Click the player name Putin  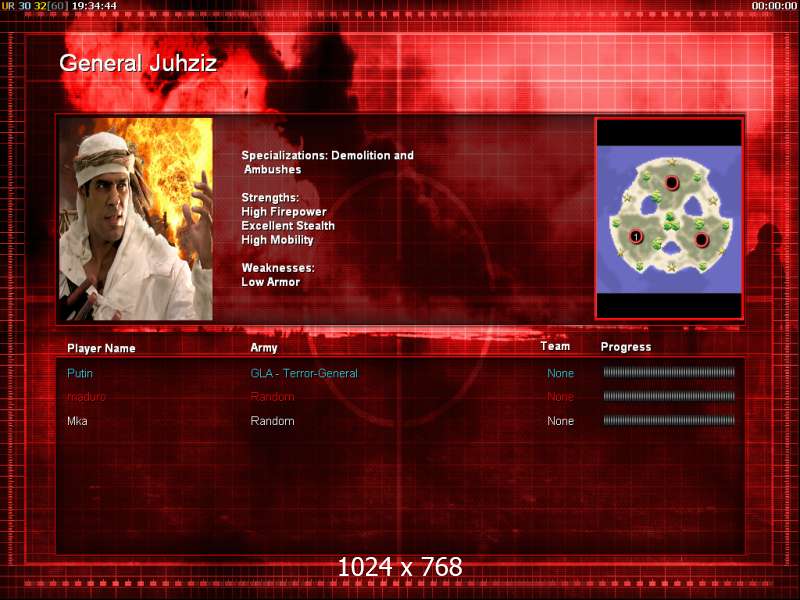click(80, 373)
